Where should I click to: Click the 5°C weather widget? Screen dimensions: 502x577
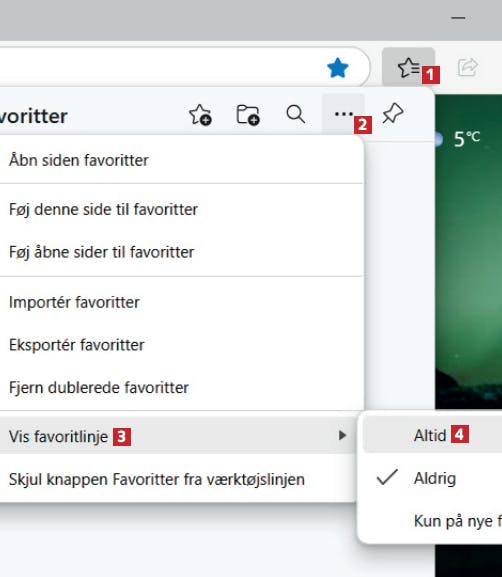click(459, 139)
